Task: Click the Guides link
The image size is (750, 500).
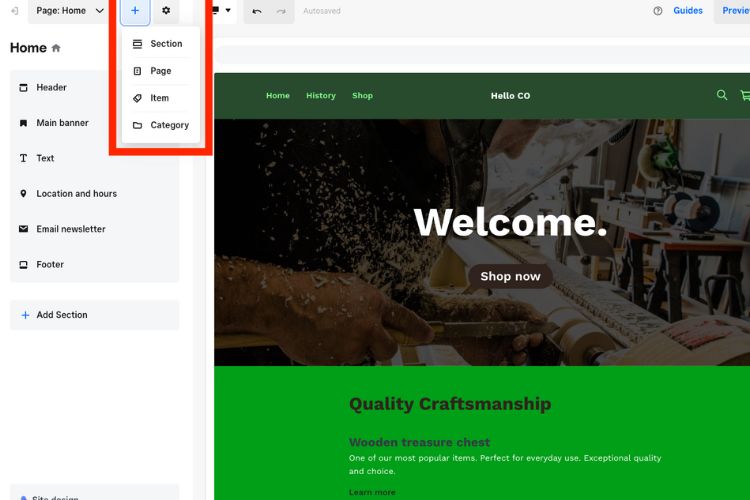Action: (687, 11)
